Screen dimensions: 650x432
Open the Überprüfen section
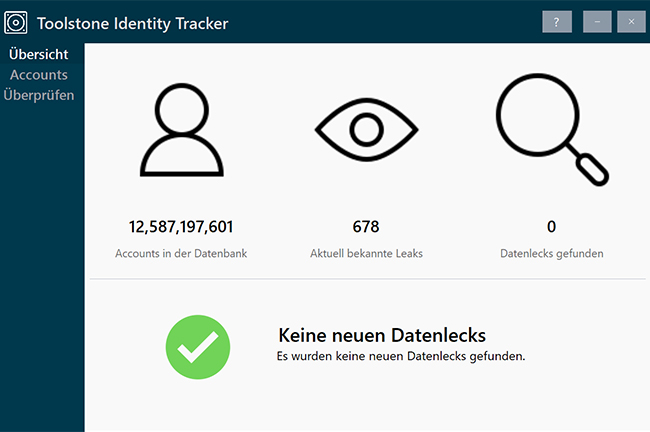click(39, 96)
